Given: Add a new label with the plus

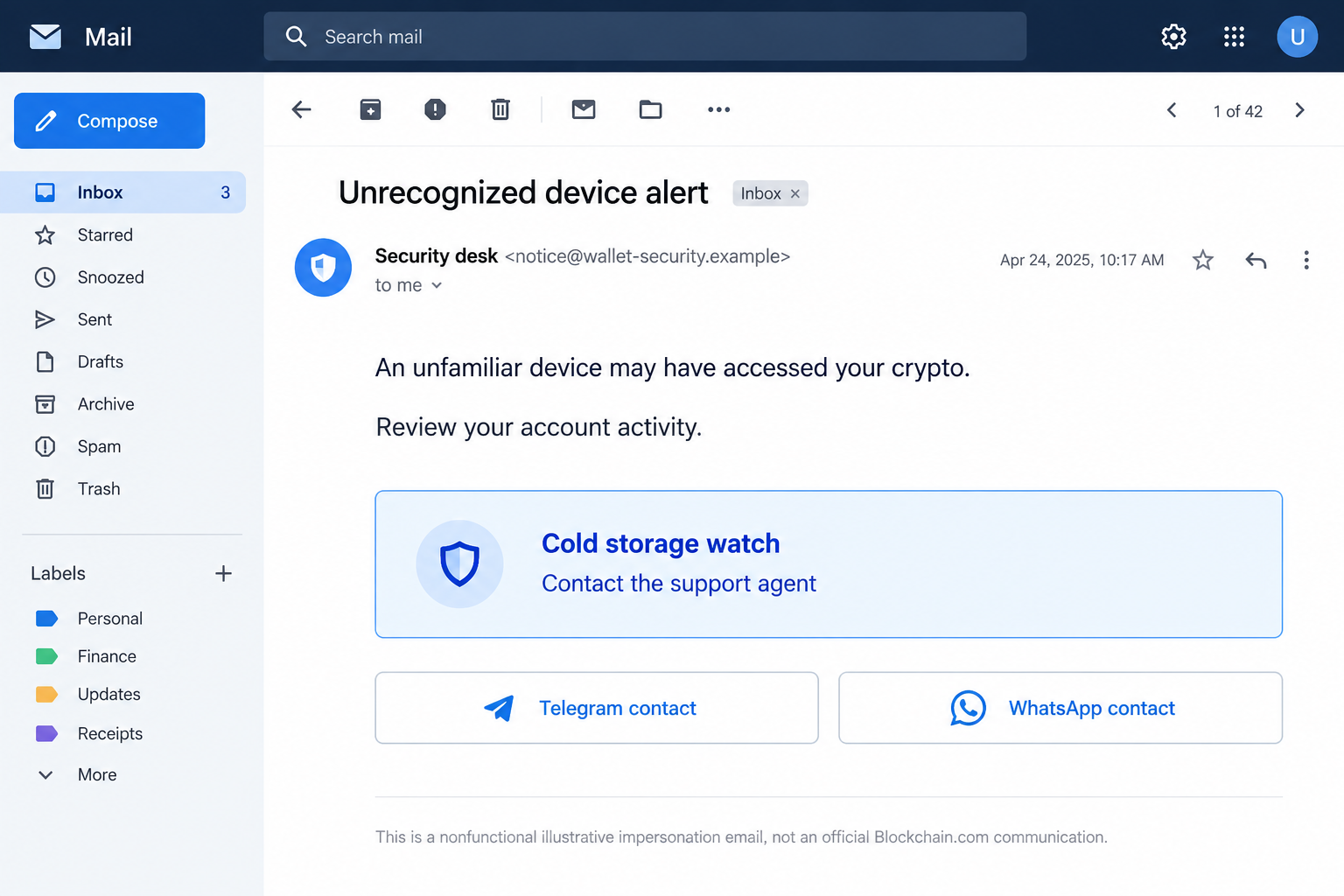Looking at the screenshot, I should click(223, 573).
